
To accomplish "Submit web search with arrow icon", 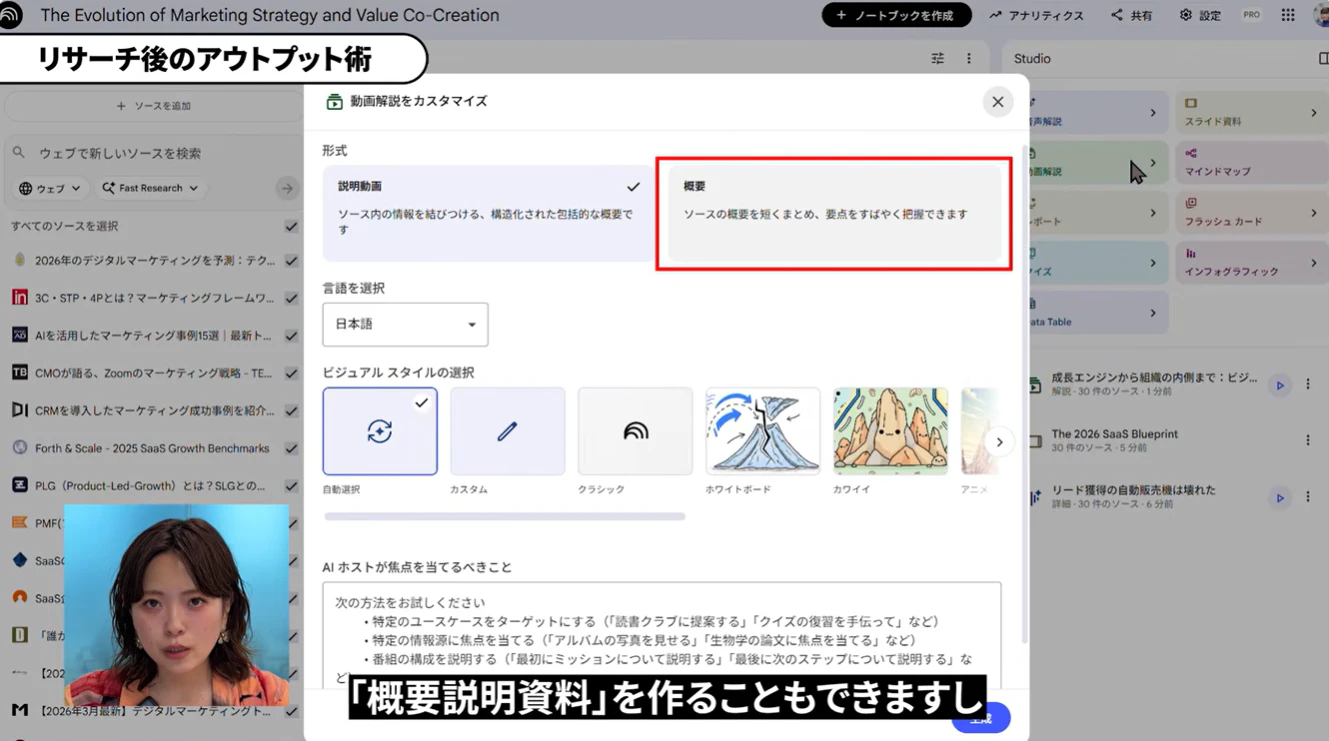I will point(287,188).
